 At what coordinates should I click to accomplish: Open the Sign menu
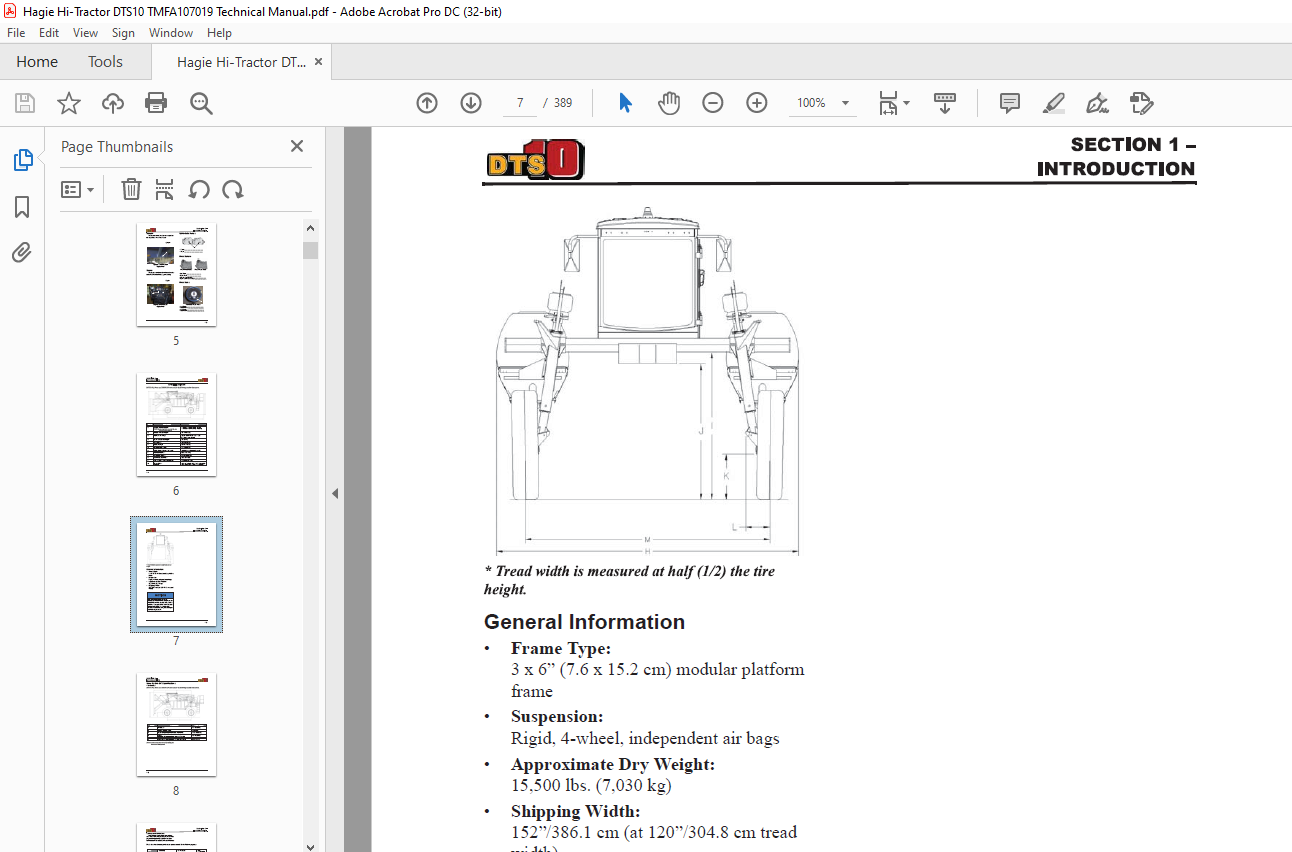tap(123, 33)
